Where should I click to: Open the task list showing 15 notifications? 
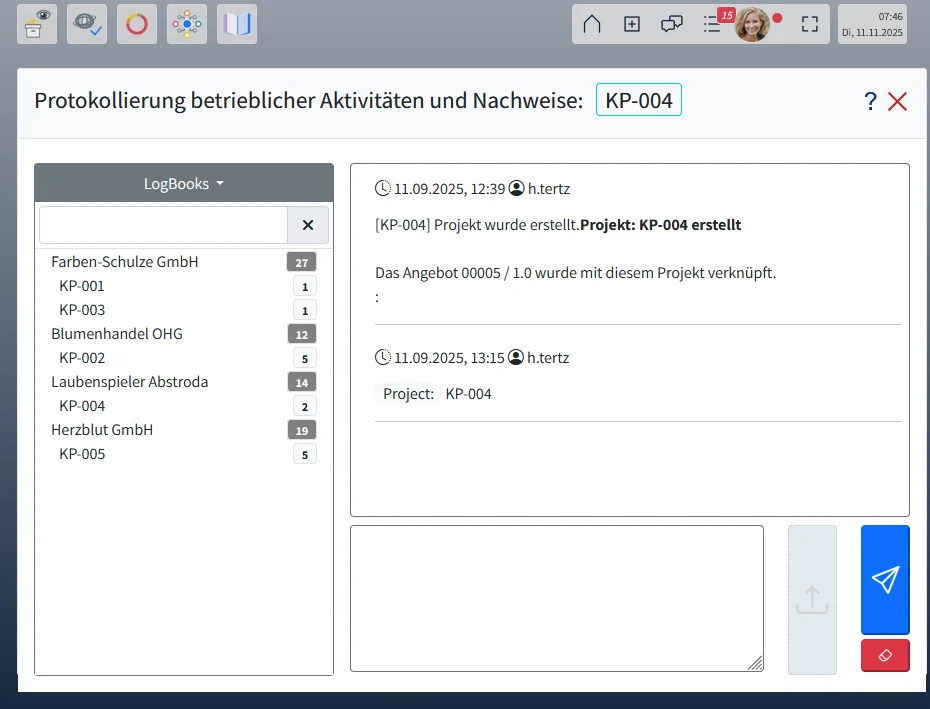(x=712, y=24)
